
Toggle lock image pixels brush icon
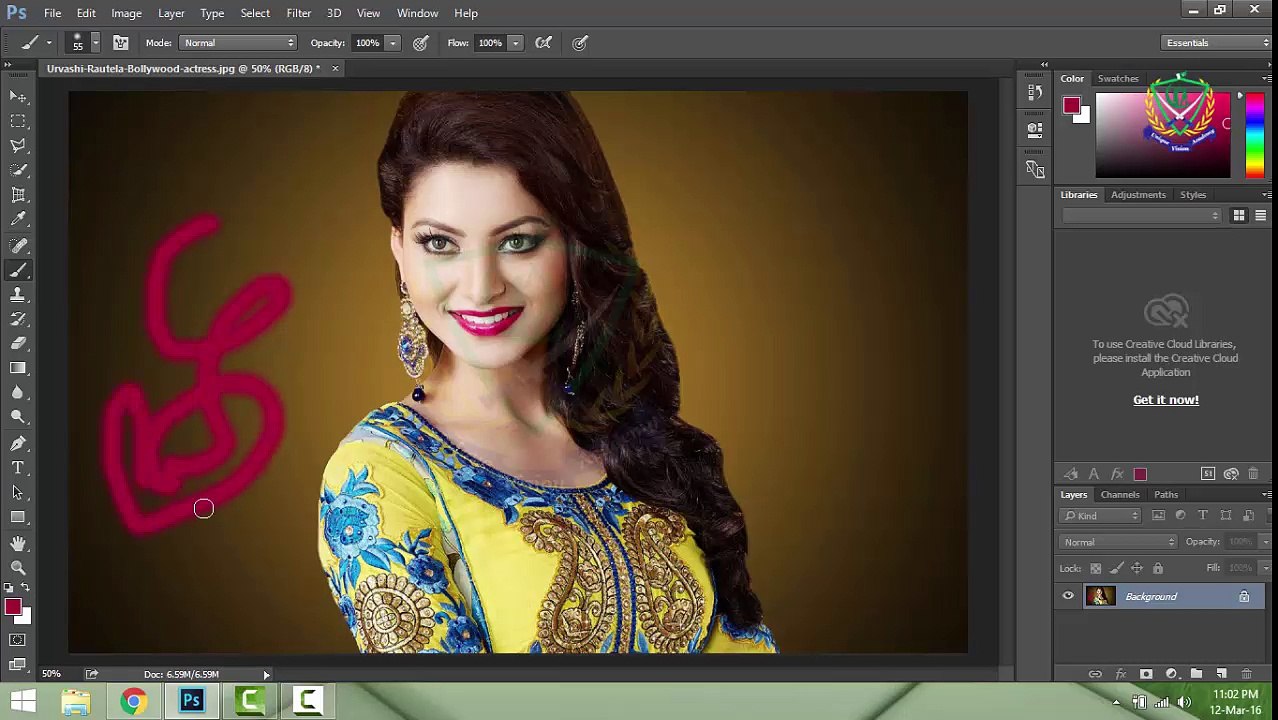[x=1116, y=568]
